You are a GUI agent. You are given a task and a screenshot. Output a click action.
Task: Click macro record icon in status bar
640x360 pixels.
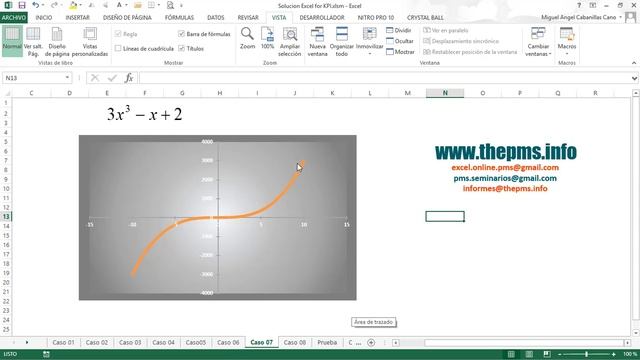[x=46, y=354]
